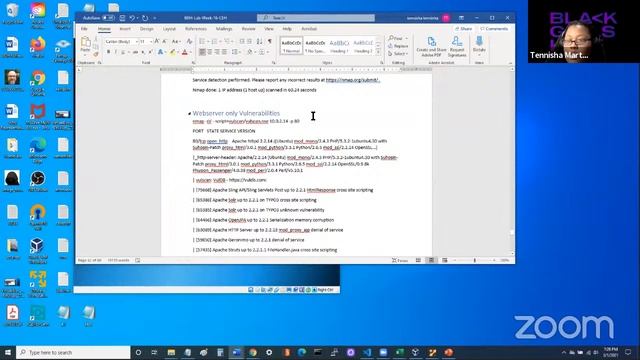Screen dimensions: 640x360
Task: Click the Text Effects glowing A icon
Action: pos(160,52)
